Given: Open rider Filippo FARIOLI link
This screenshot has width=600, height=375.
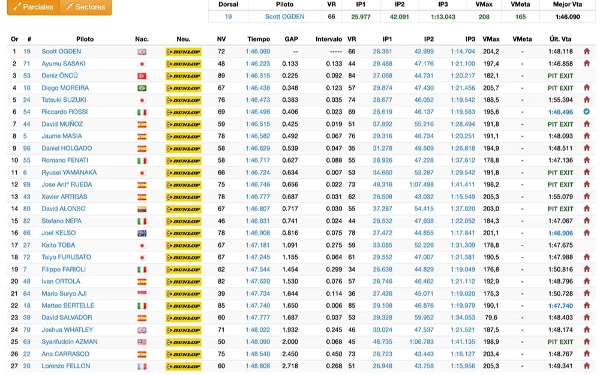Looking at the screenshot, I should coord(64,269).
